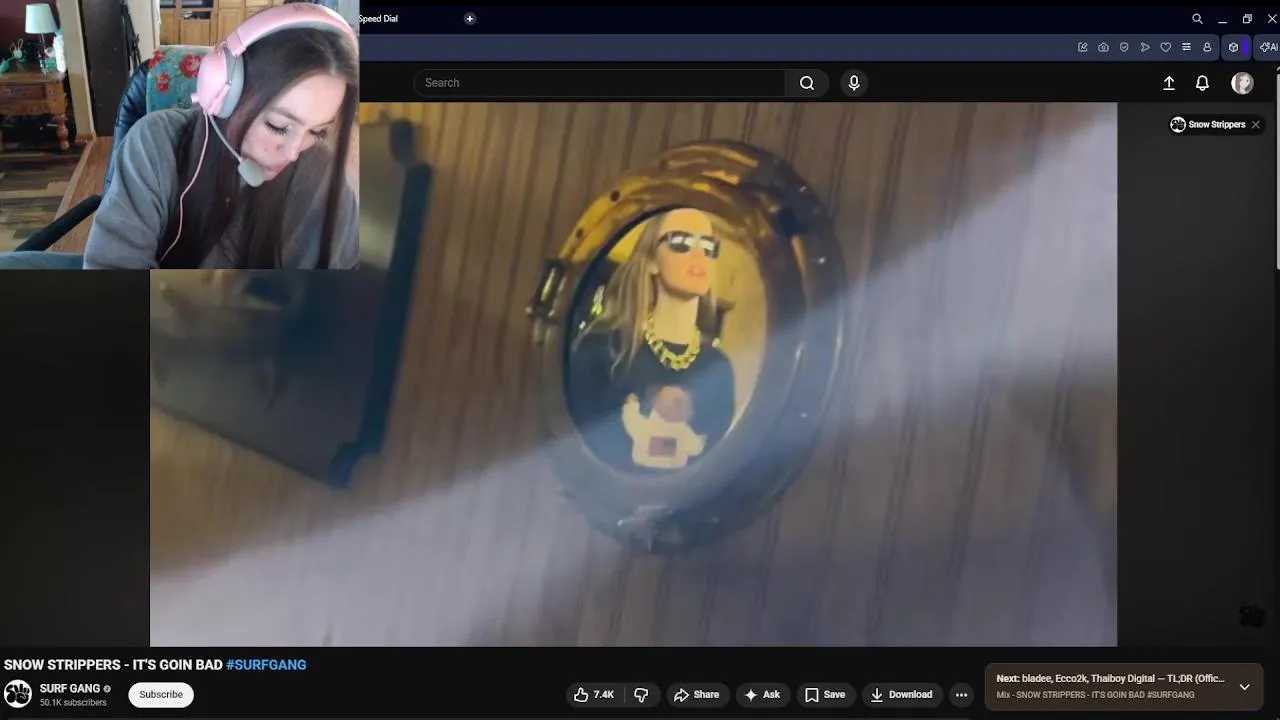Click the snapshot camera icon in address bar

point(1103,47)
